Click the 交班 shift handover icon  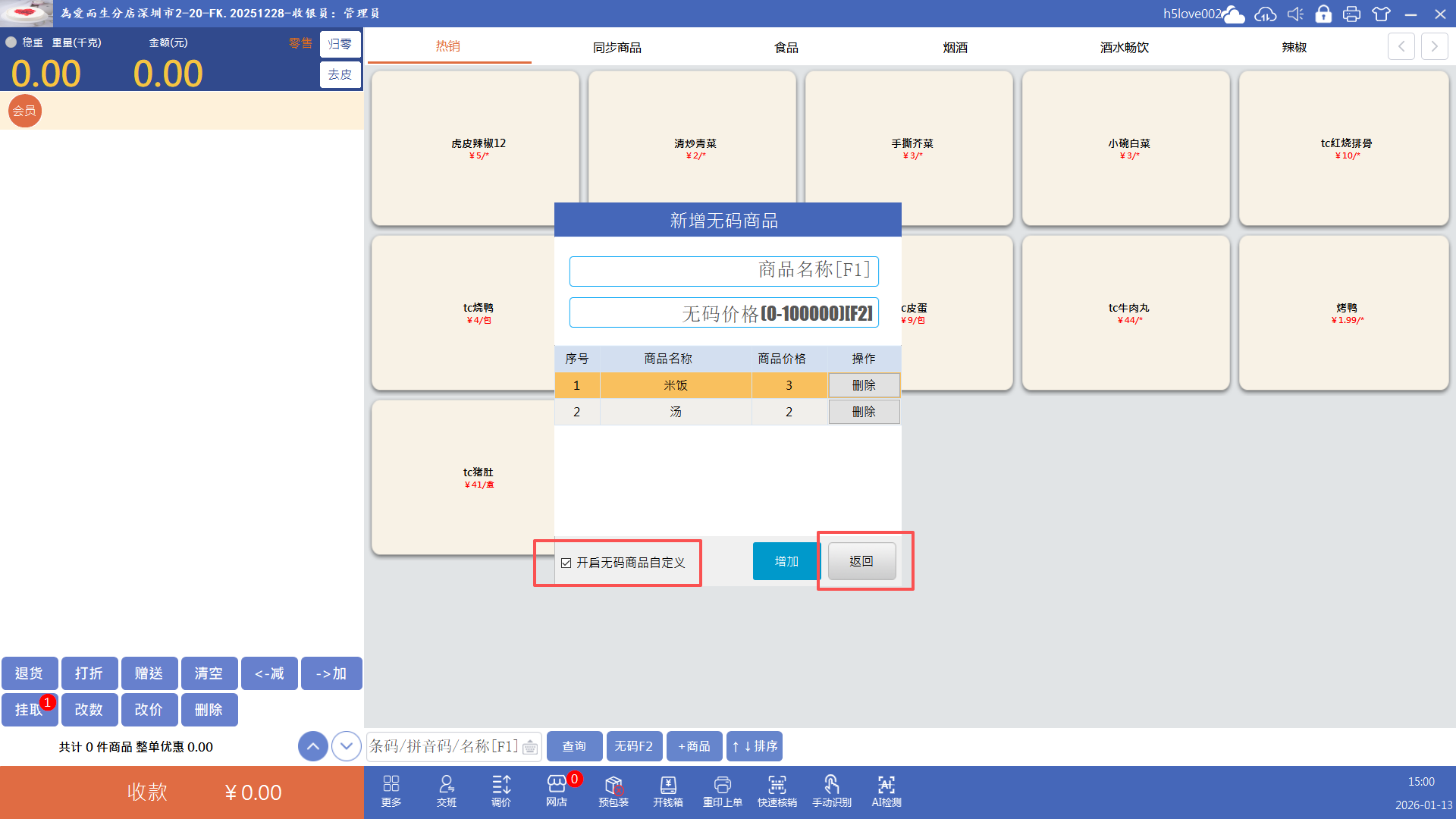coord(446,790)
